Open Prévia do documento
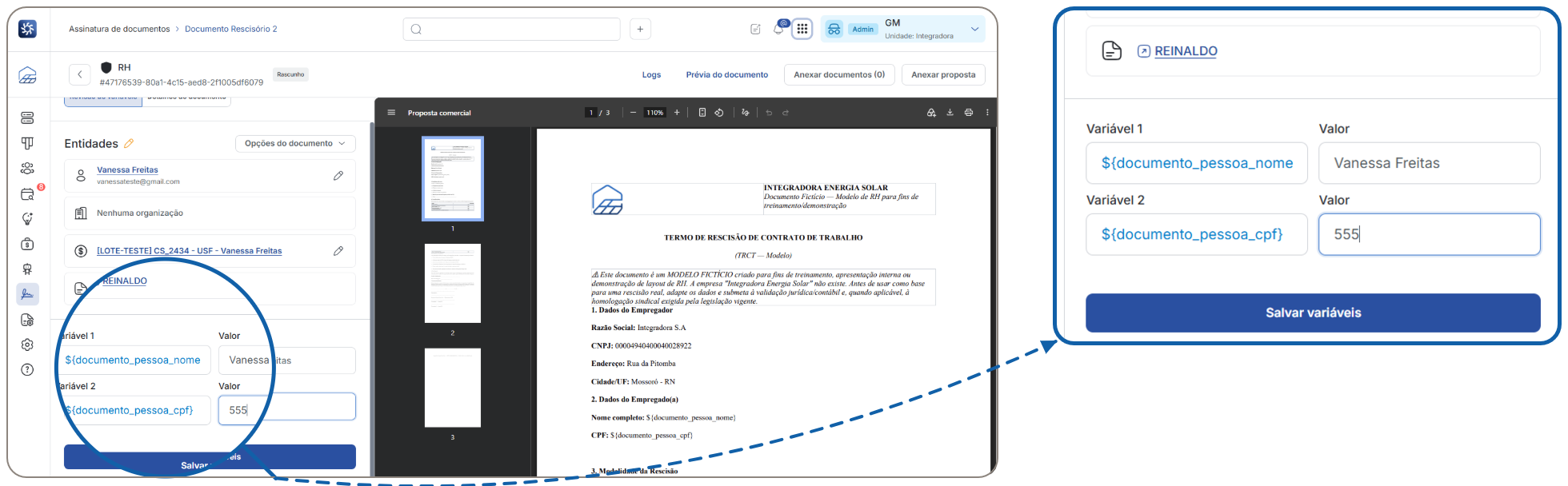This screenshot has height=486, width=1568. pos(726,74)
